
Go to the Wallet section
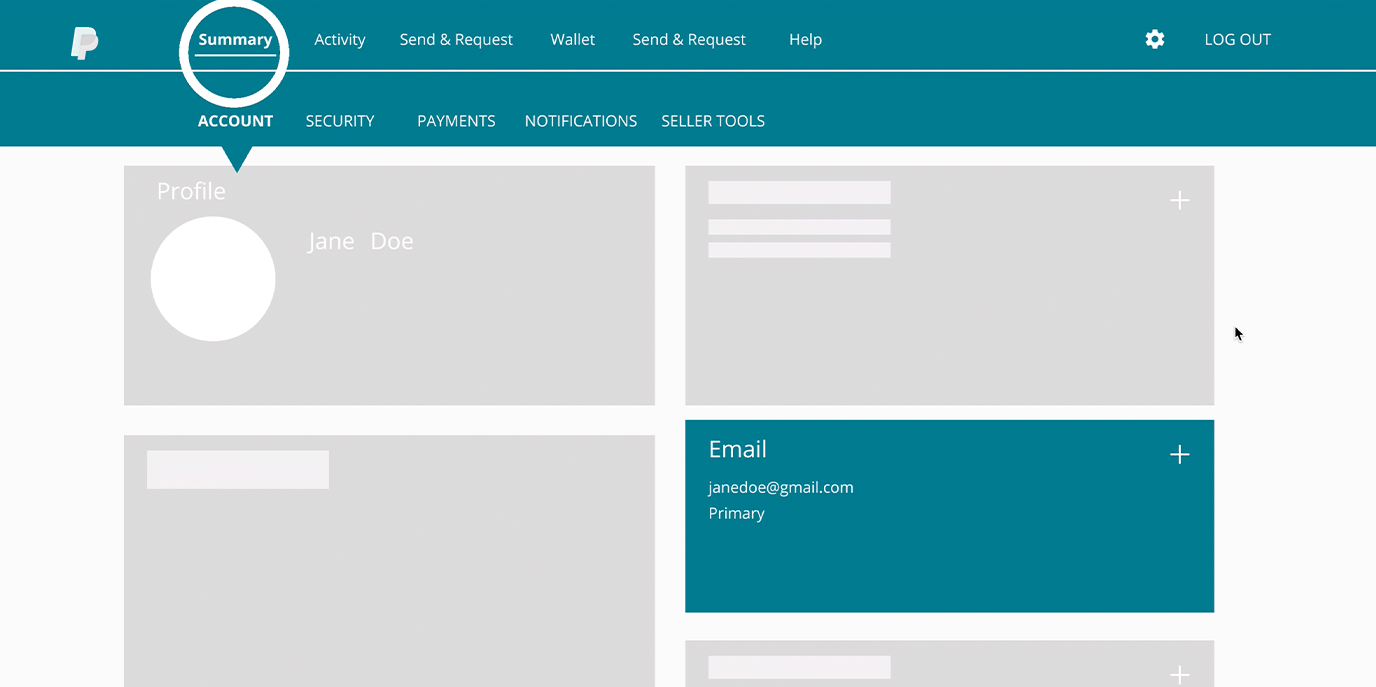point(572,40)
